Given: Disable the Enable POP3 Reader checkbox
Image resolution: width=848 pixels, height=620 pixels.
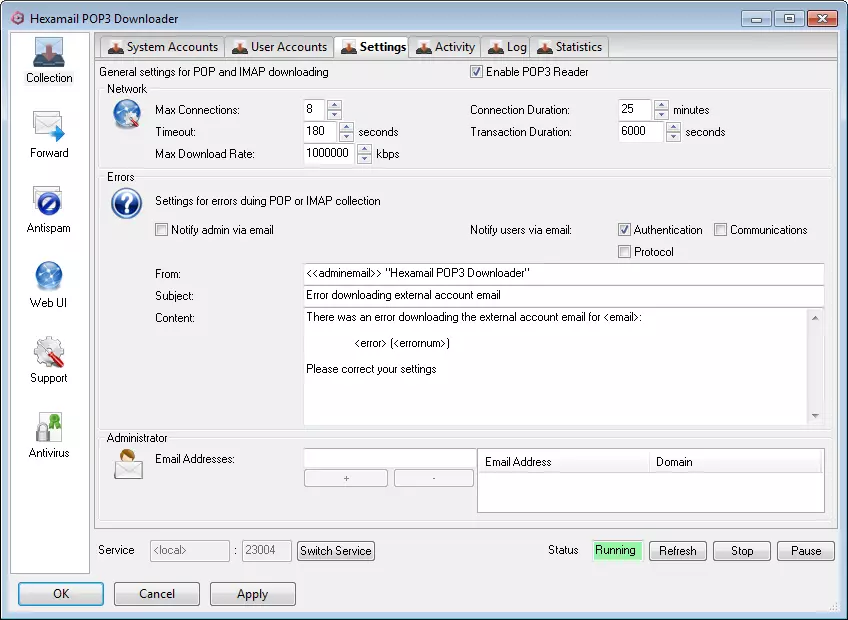Looking at the screenshot, I should point(477,72).
